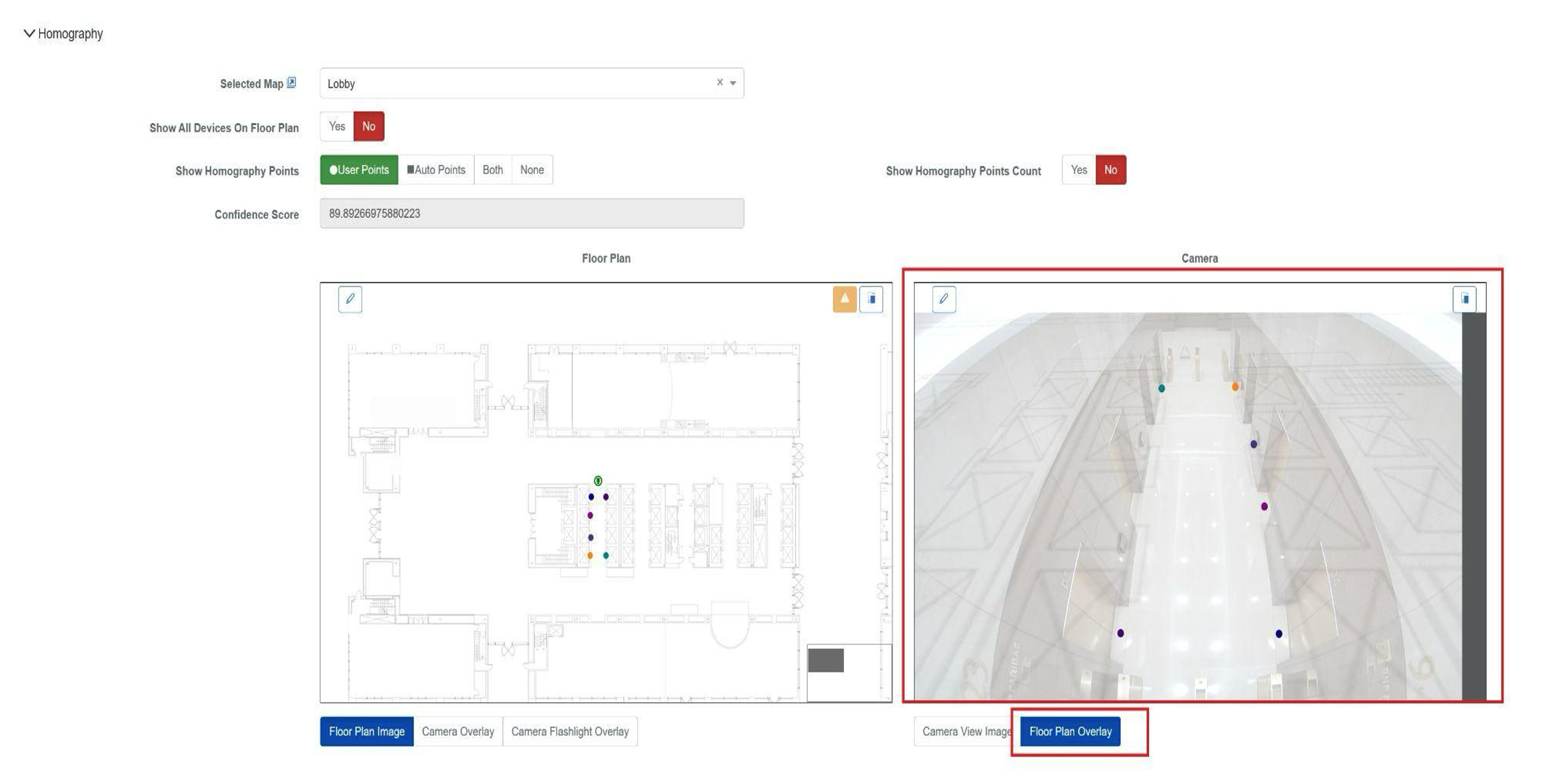Set Show Homography Points Count to Yes
This screenshot has width=1568, height=782.
tap(1078, 170)
